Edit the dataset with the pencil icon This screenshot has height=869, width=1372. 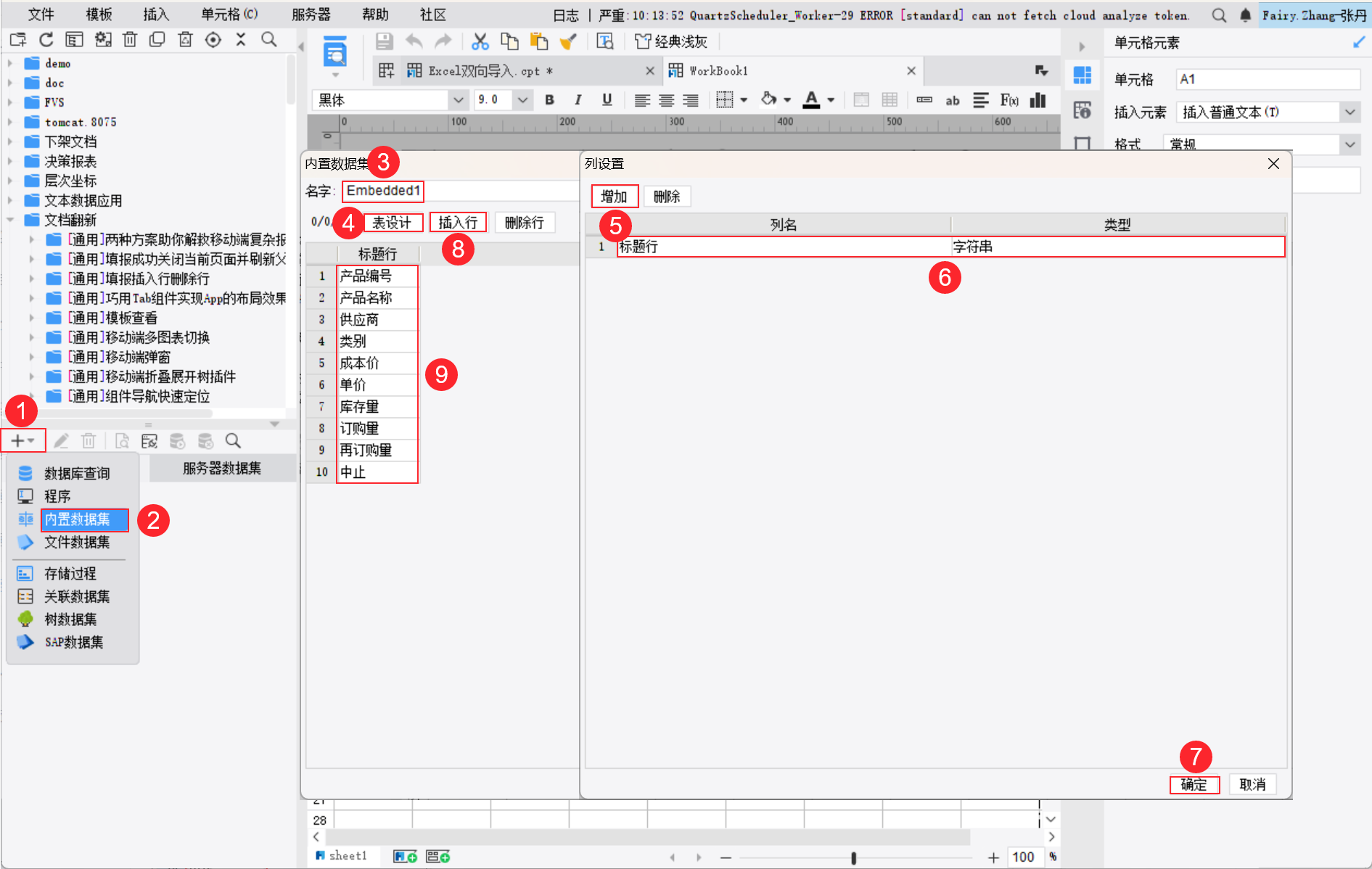61,440
